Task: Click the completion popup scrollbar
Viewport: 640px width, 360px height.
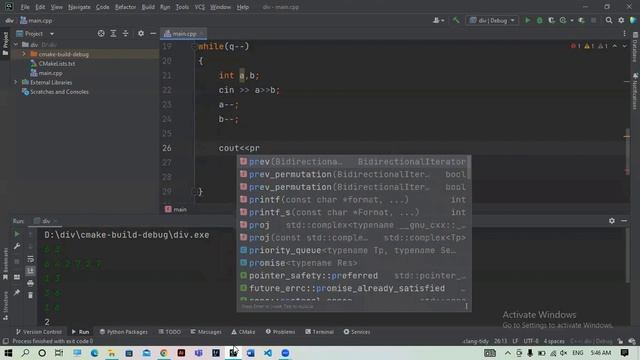Action: [469, 168]
